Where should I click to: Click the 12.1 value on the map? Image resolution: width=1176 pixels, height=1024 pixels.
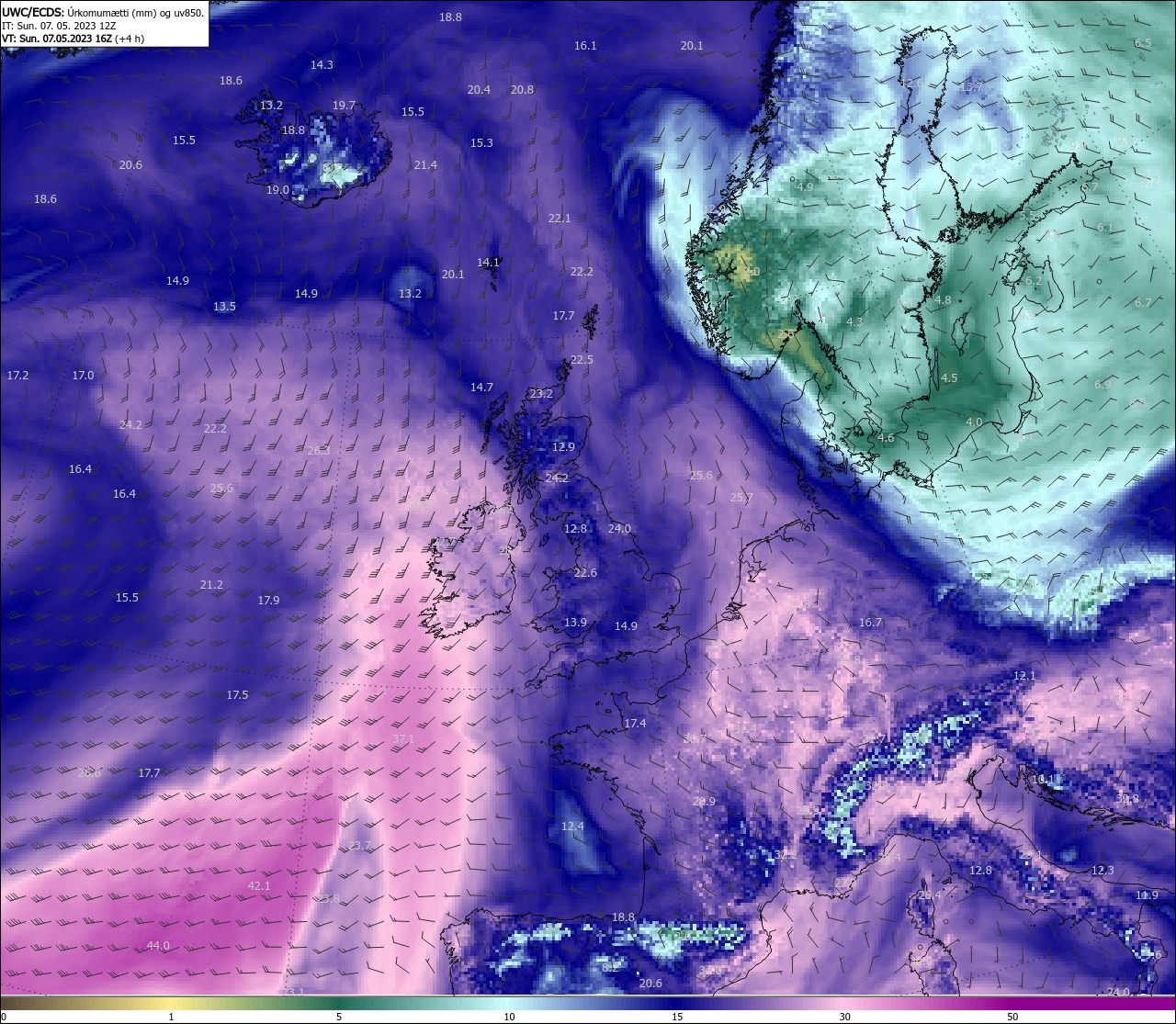click(1024, 675)
